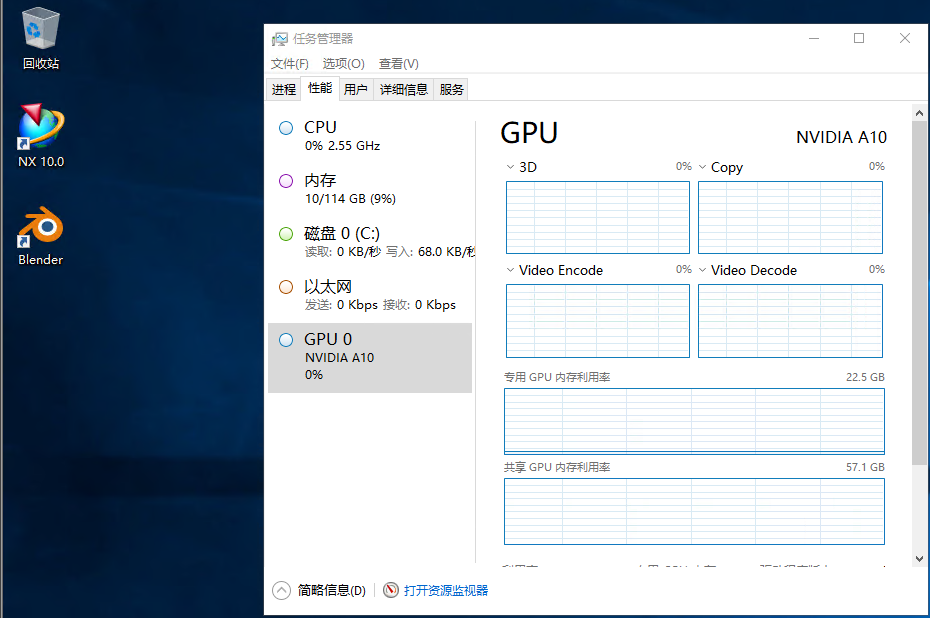Viewport: 930px width, 618px height.
Task: Click 简略信息(D) button
Action: (332, 590)
